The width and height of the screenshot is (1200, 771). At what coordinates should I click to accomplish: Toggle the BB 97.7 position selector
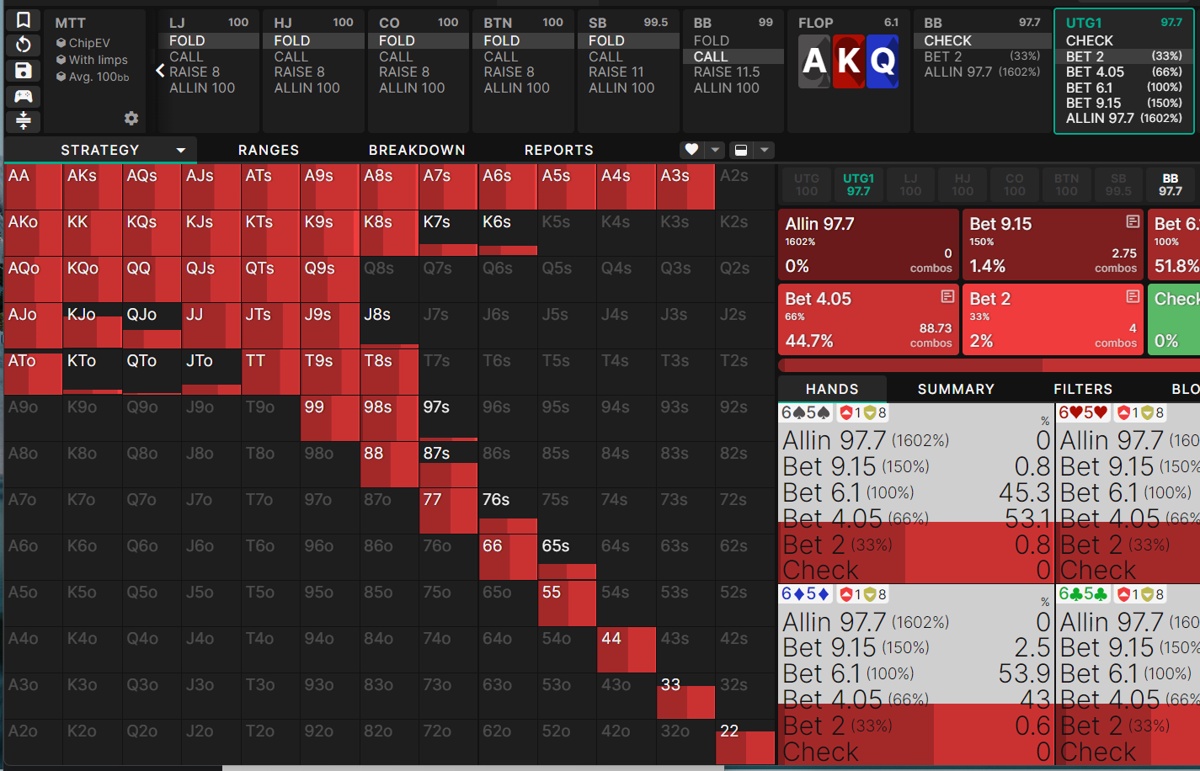[1169, 184]
